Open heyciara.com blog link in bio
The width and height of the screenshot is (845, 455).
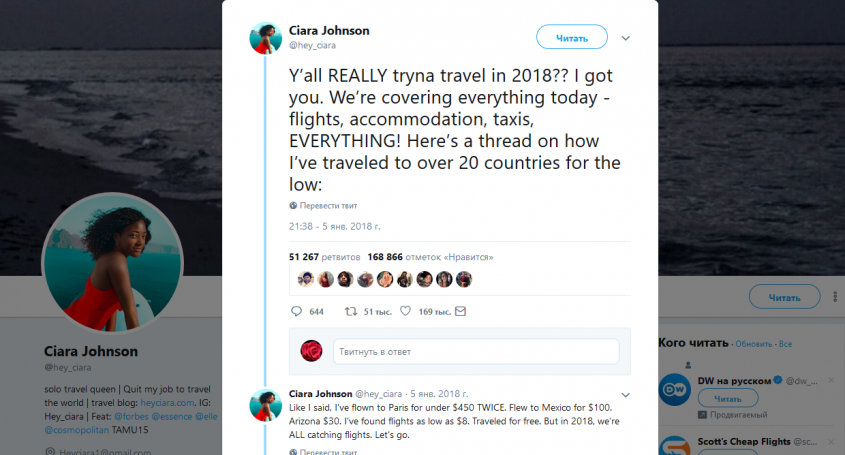167,403
